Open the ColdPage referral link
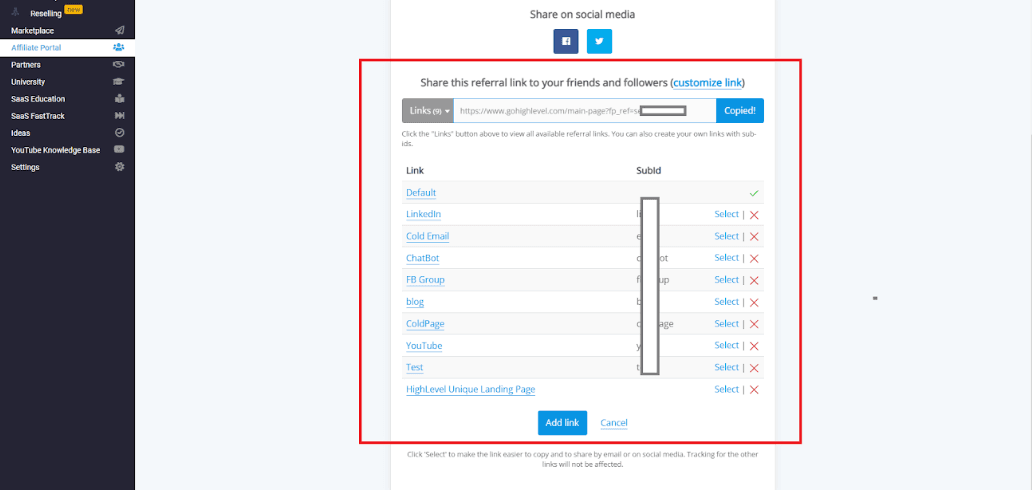The image size is (1032, 490). [x=426, y=324]
